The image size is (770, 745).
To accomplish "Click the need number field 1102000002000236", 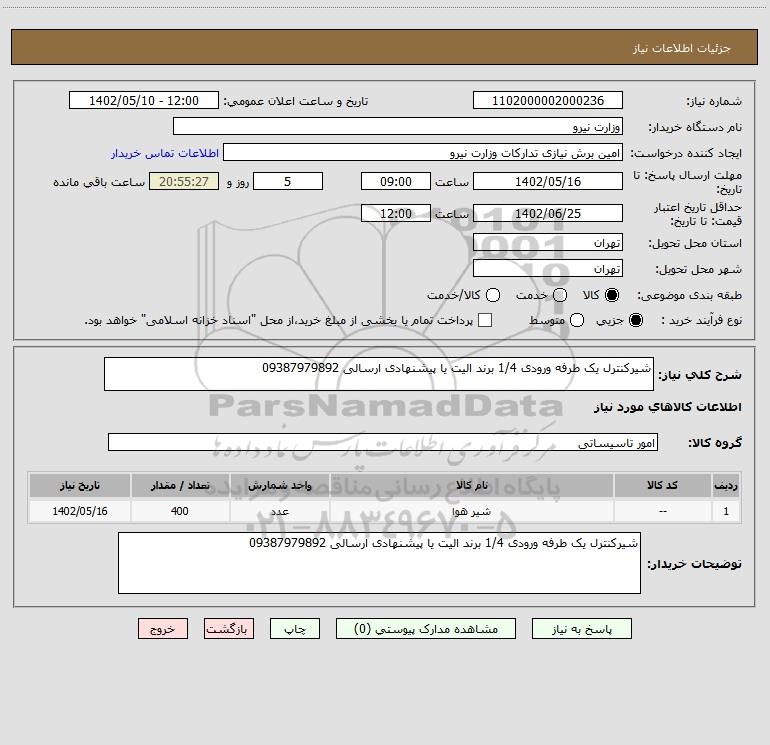I will coord(548,100).
